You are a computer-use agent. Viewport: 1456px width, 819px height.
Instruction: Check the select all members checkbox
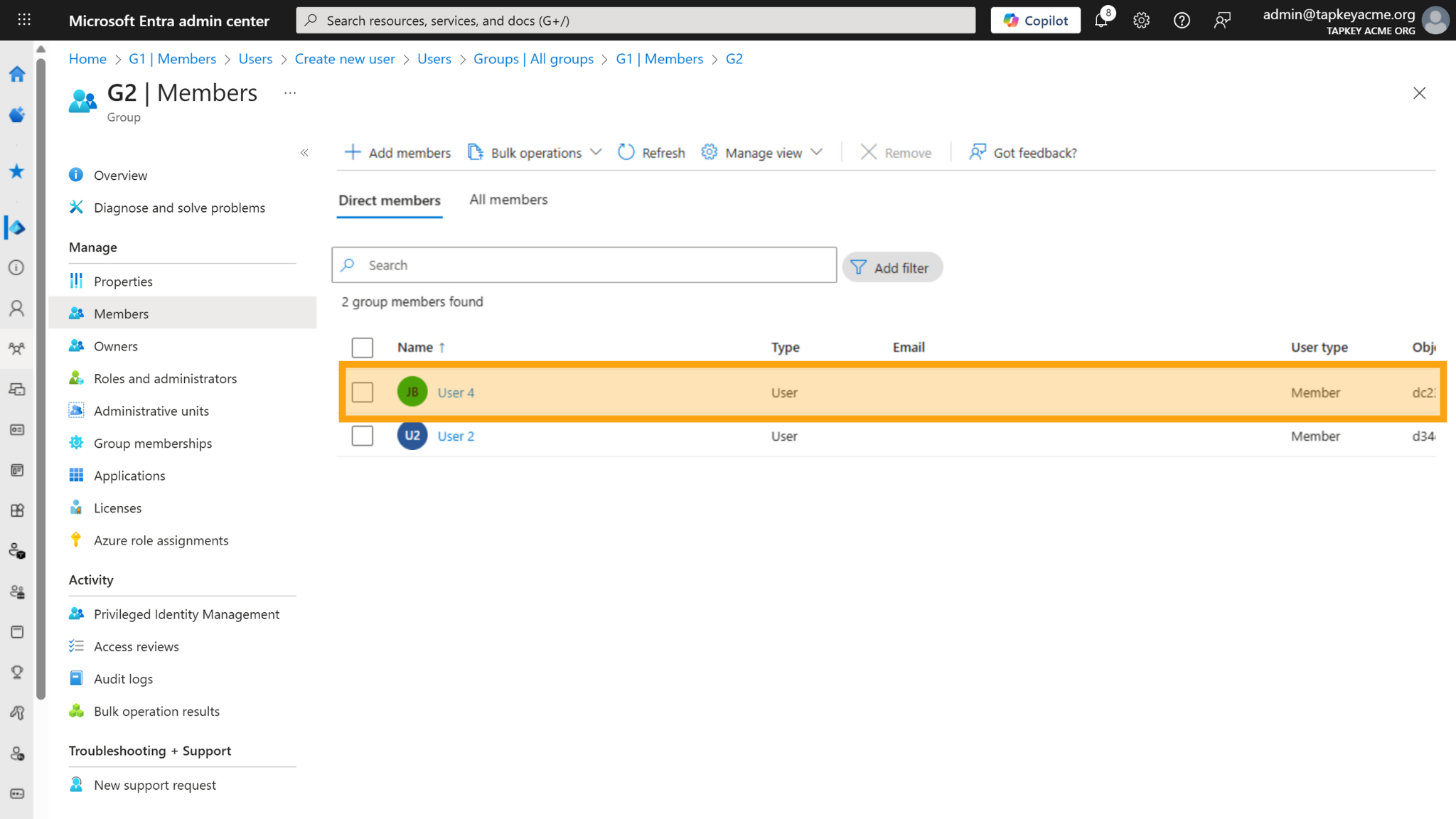tap(363, 348)
